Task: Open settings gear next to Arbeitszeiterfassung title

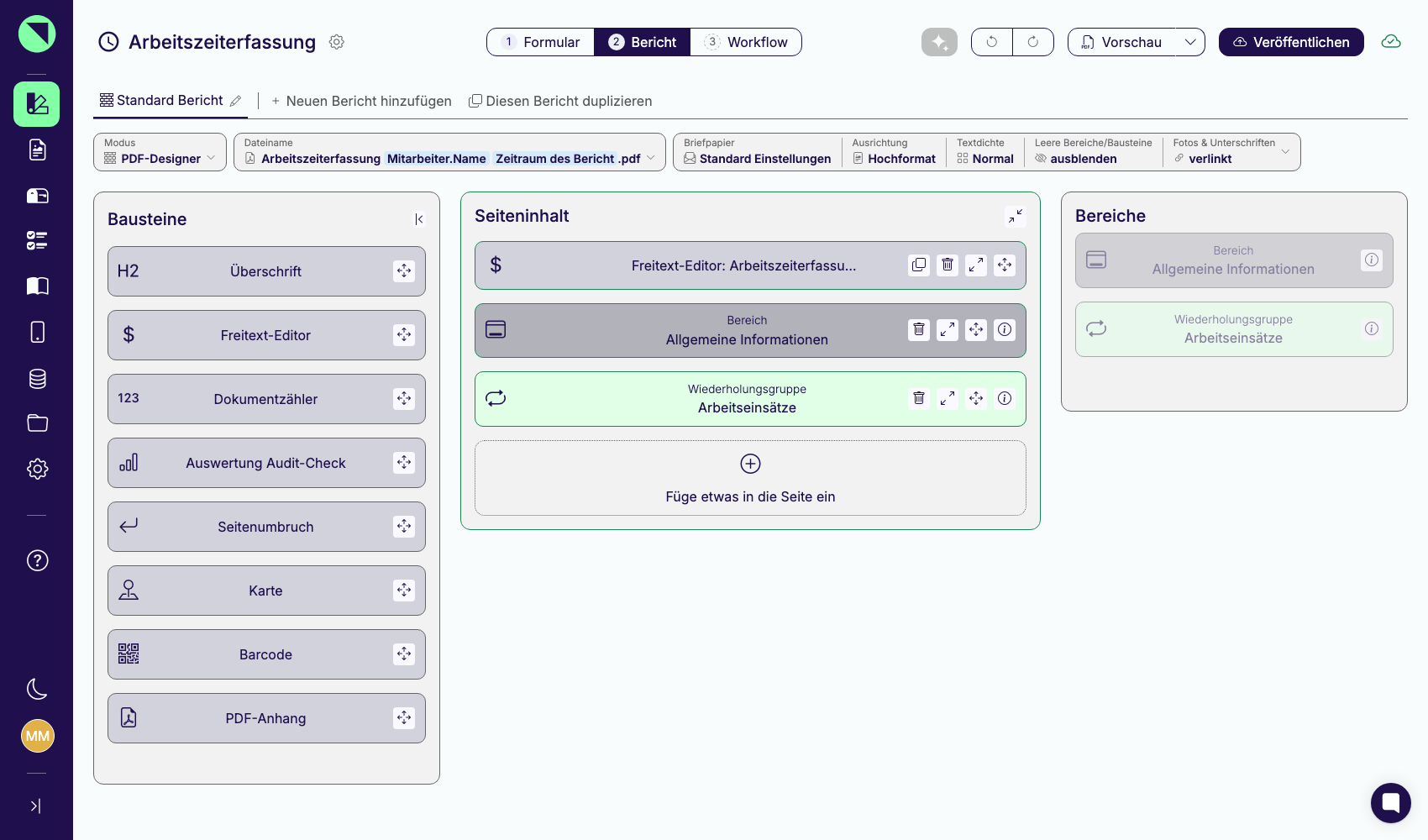Action: coord(337,42)
